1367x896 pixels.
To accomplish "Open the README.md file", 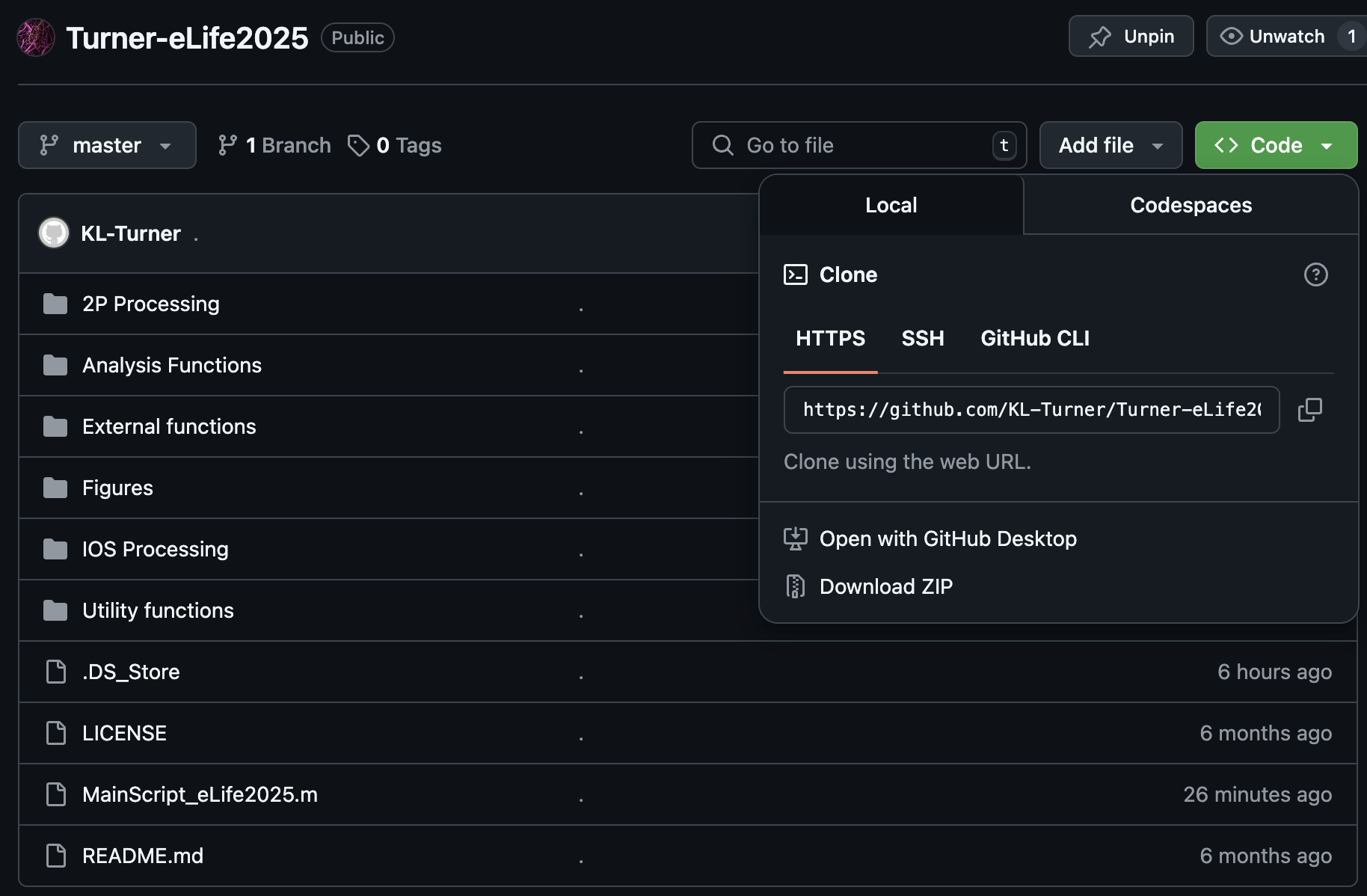I will click(x=143, y=856).
